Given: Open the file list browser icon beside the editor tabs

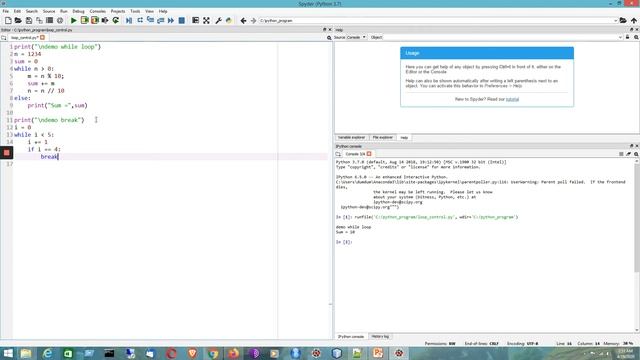Looking at the screenshot, I should pyautogui.click(x=4, y=38).
